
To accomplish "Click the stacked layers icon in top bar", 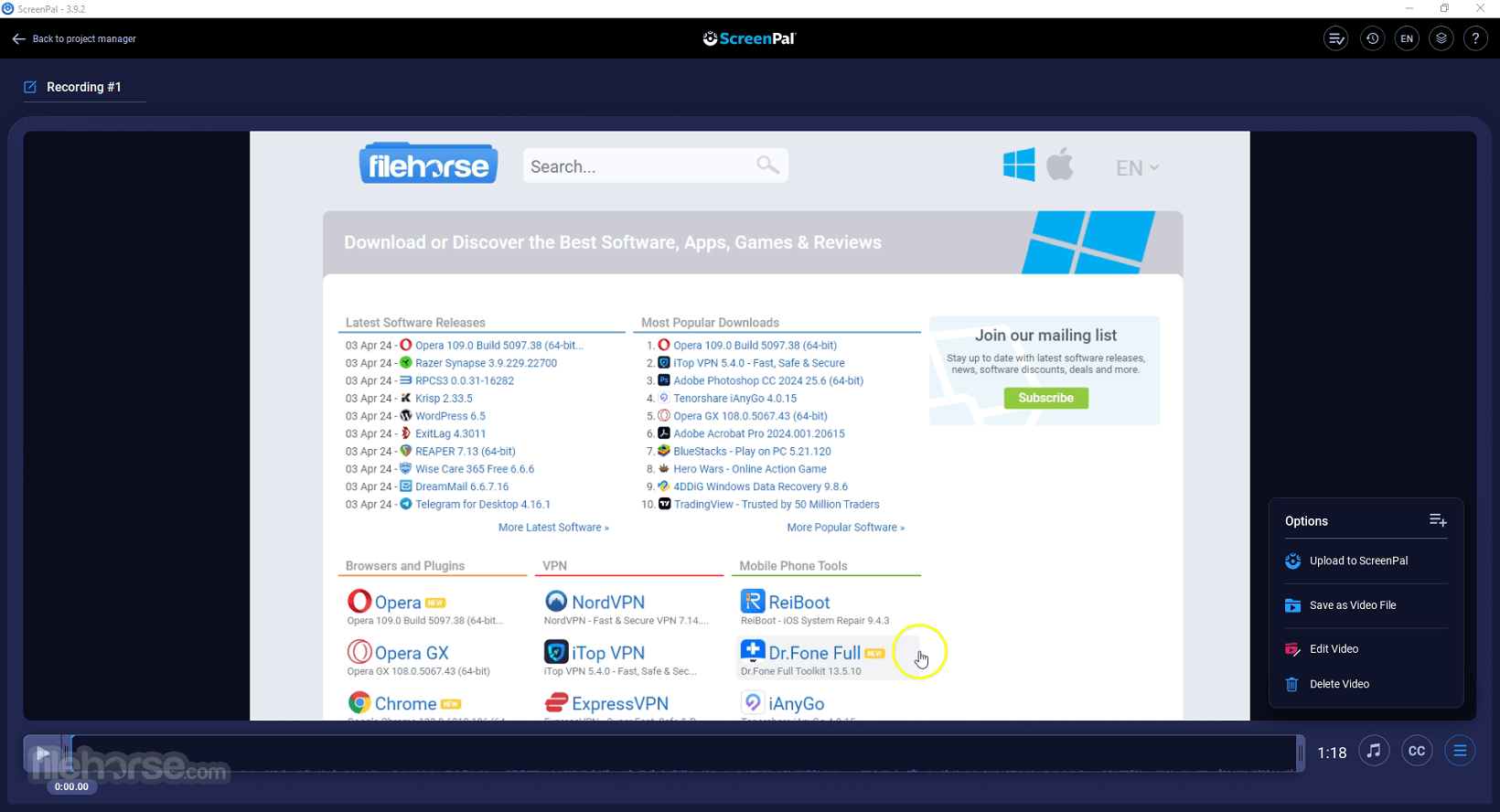I will pyautogui.click(x=1441, y=38).
